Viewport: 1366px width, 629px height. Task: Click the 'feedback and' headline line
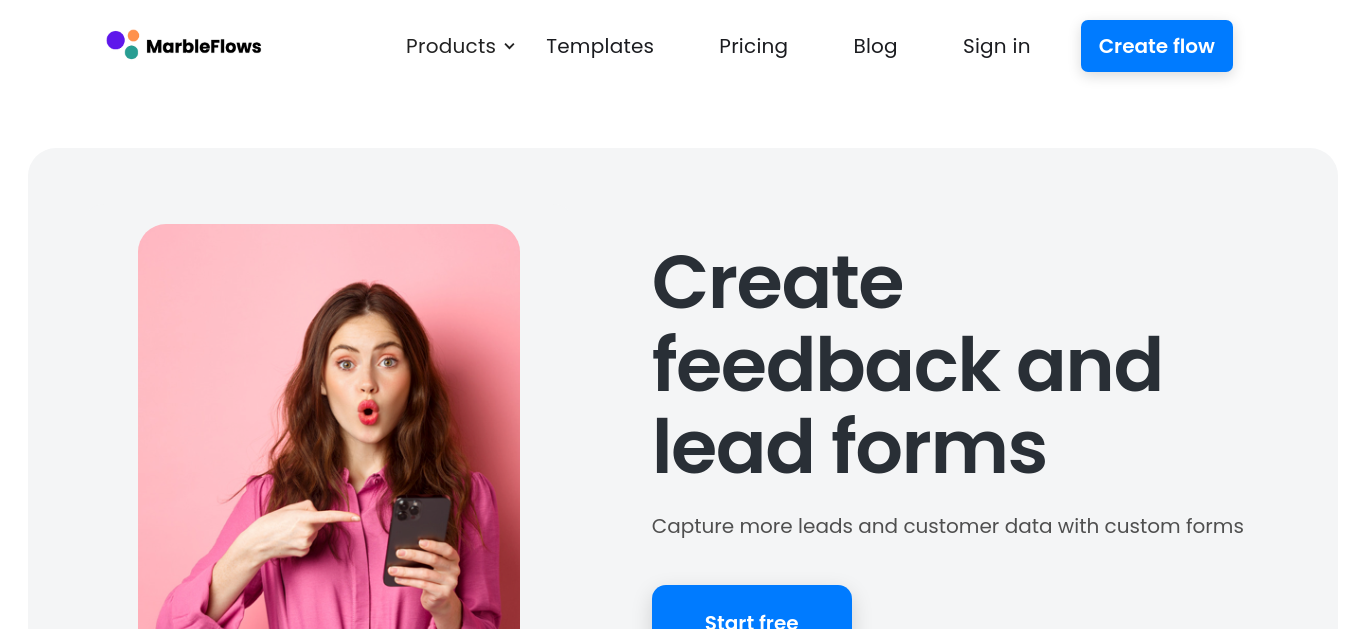(907, 365)
